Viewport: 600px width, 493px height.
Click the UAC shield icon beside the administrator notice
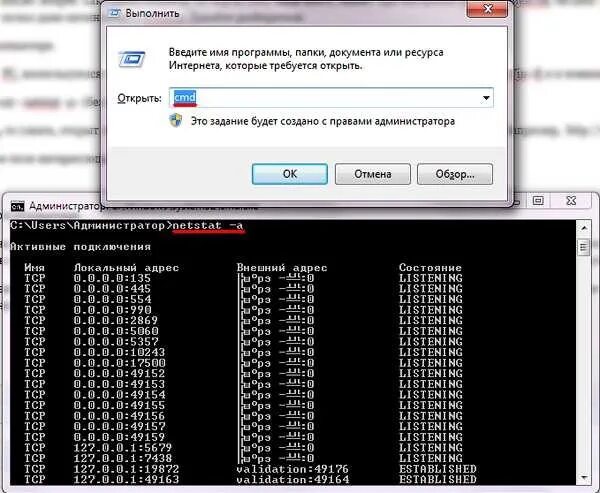tap(176, 121)
